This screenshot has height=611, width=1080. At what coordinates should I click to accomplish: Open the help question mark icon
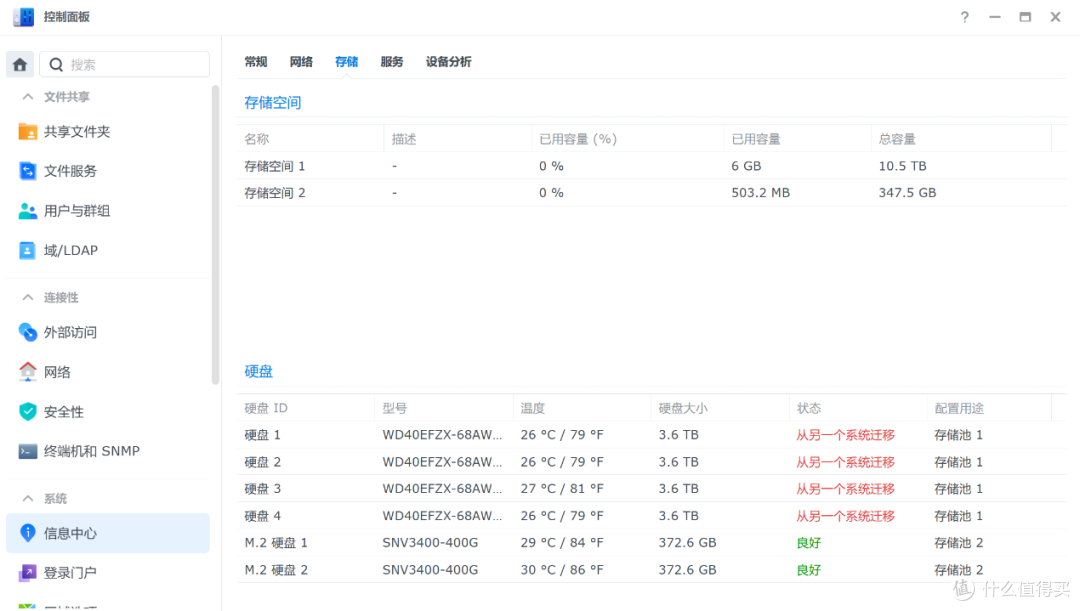(x=964, y=17)
